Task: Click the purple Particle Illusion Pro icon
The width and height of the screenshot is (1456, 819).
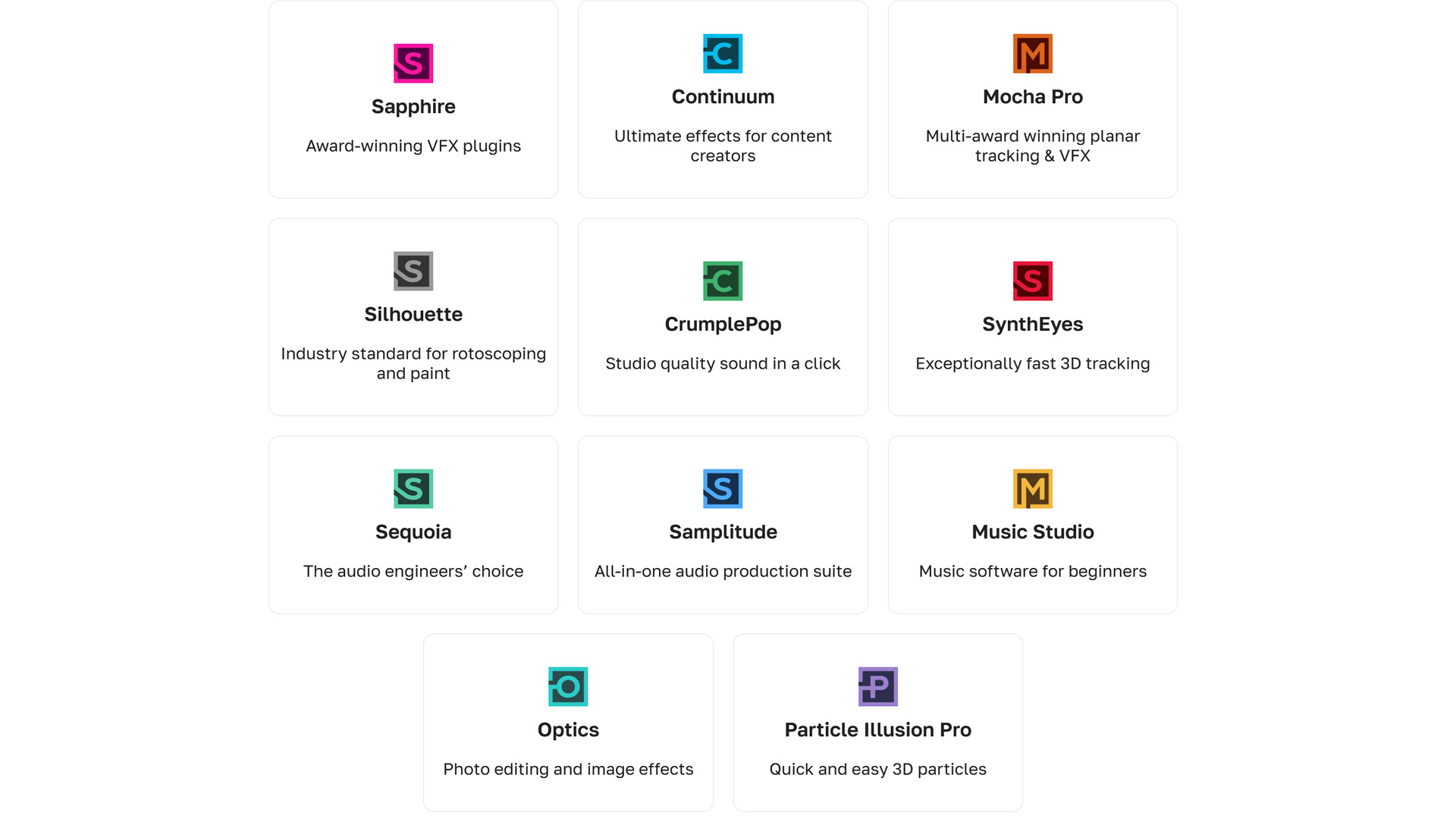Action: tap(877, 686)
